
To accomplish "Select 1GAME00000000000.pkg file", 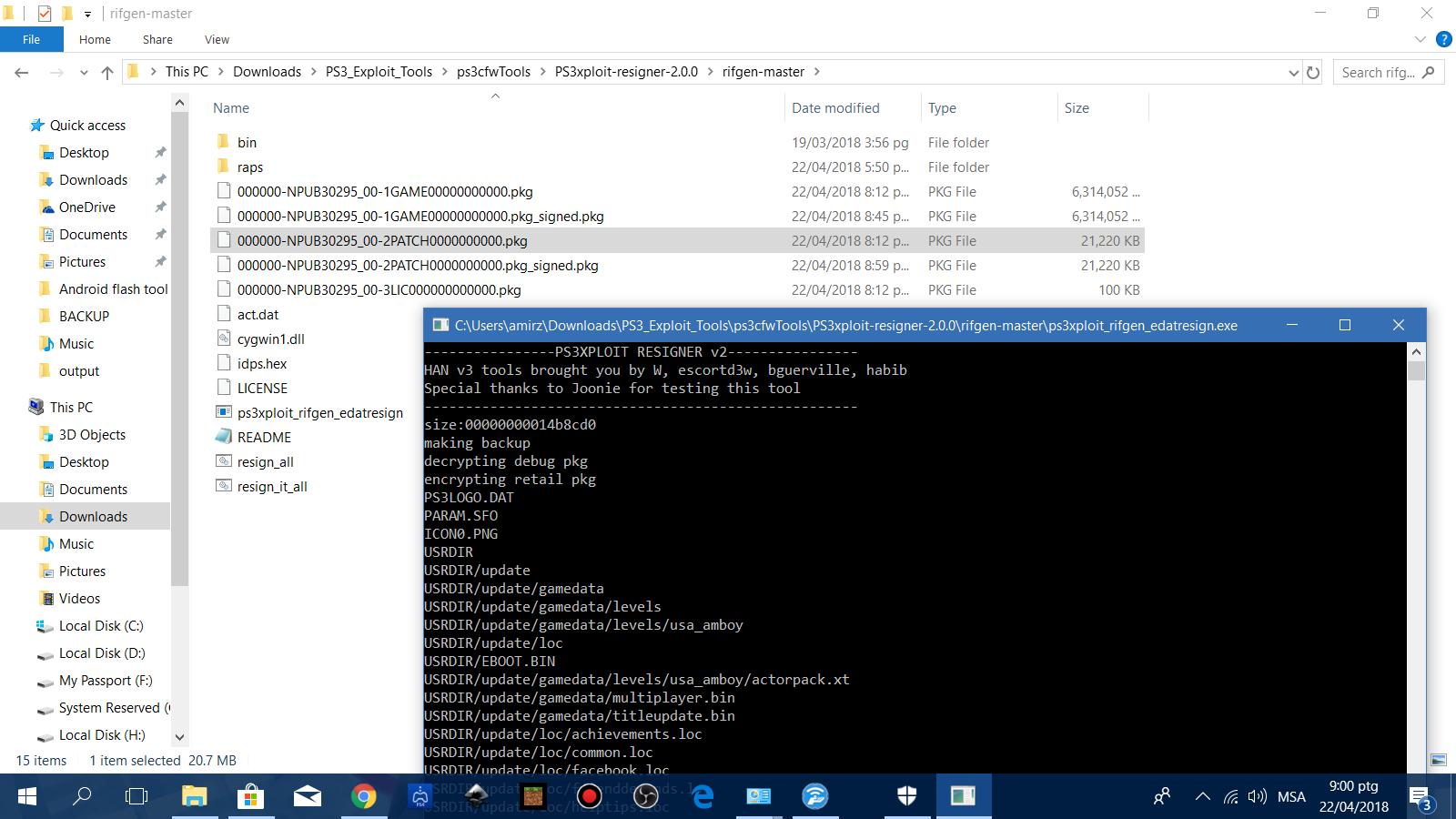I will (385, 192).
